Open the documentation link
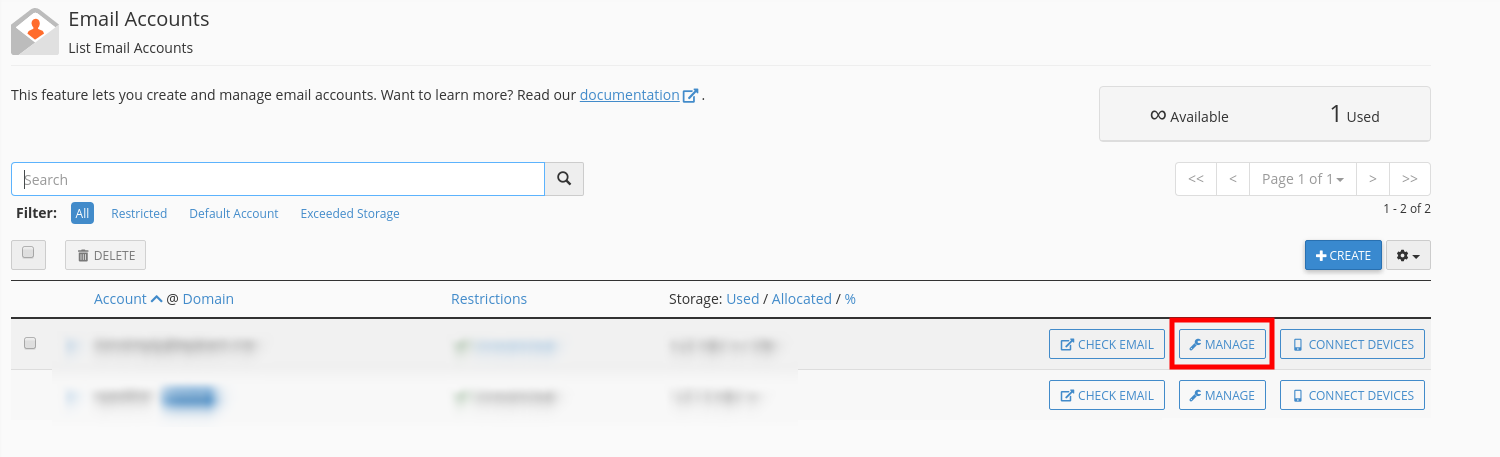The image size is (1500, 457). pos(629,95)
